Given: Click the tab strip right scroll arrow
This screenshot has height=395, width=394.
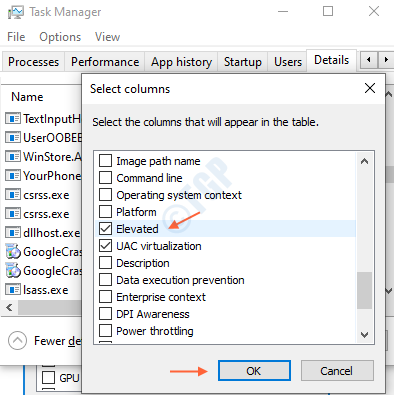Looking at the screenshot, I should click(x=386, y=60).
